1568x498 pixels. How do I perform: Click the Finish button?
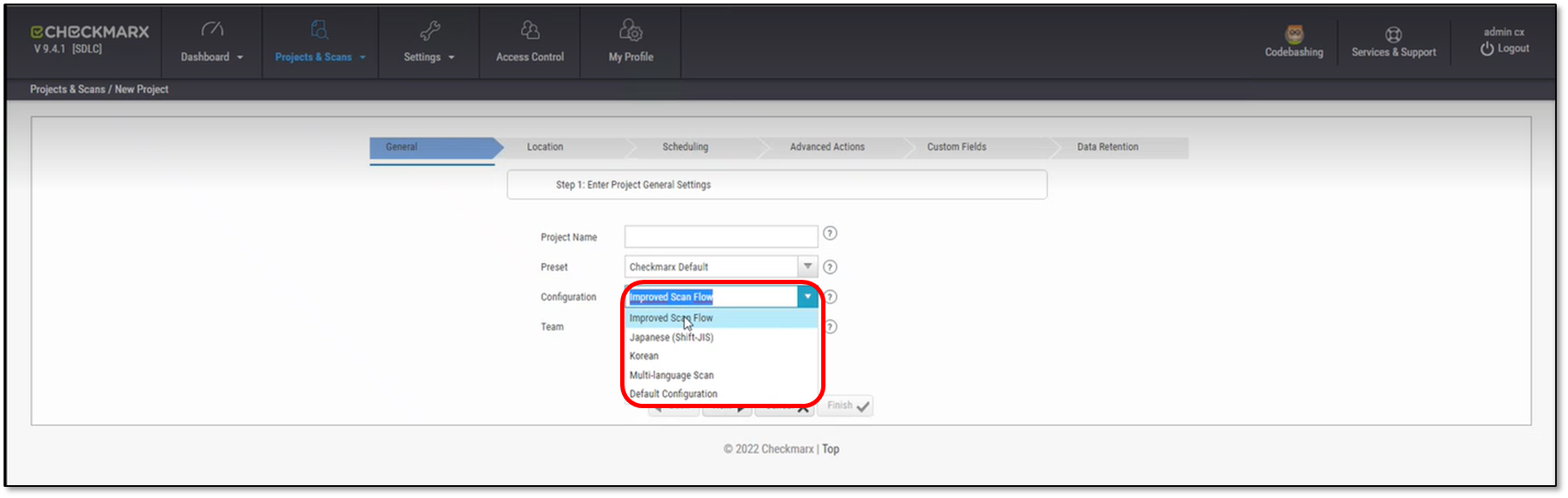pyautogui.click(x=845, y=406)
